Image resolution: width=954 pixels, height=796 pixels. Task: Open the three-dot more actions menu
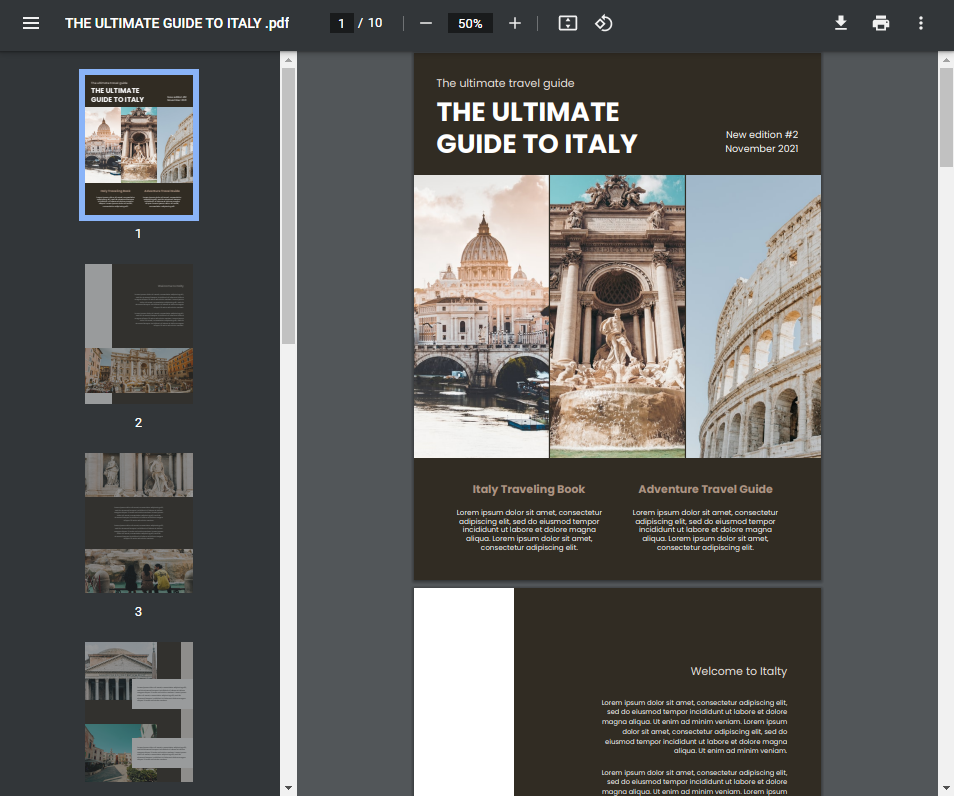pos(921,23)
